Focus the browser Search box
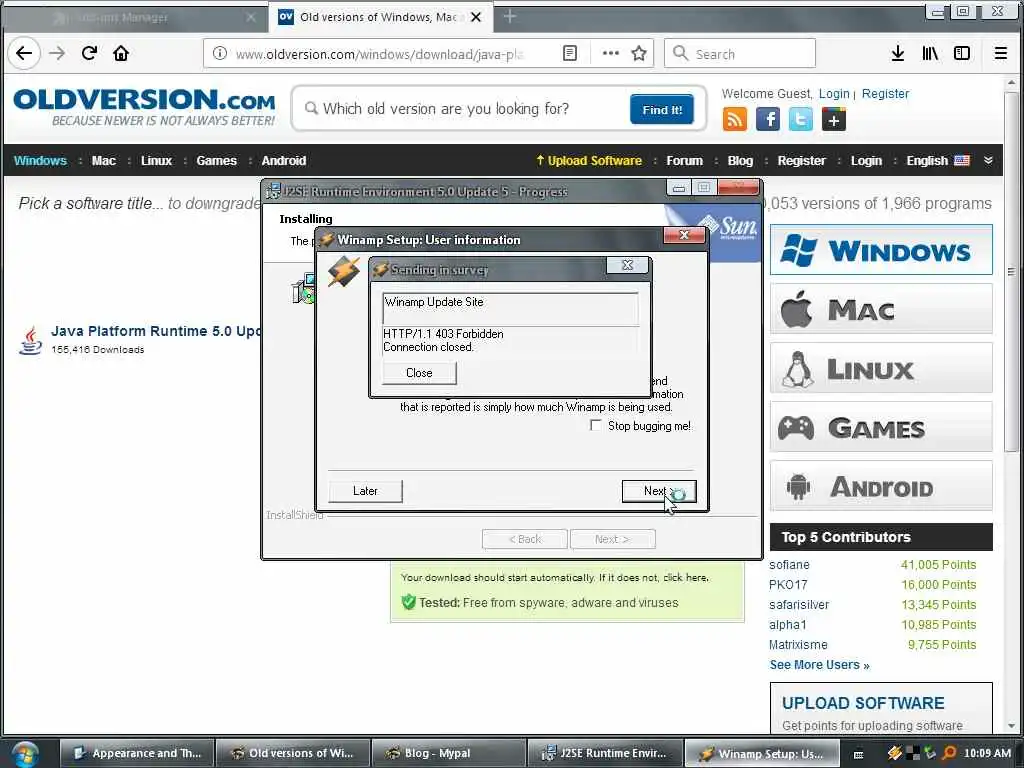1024x768 pixels. (x=740, y=54)
